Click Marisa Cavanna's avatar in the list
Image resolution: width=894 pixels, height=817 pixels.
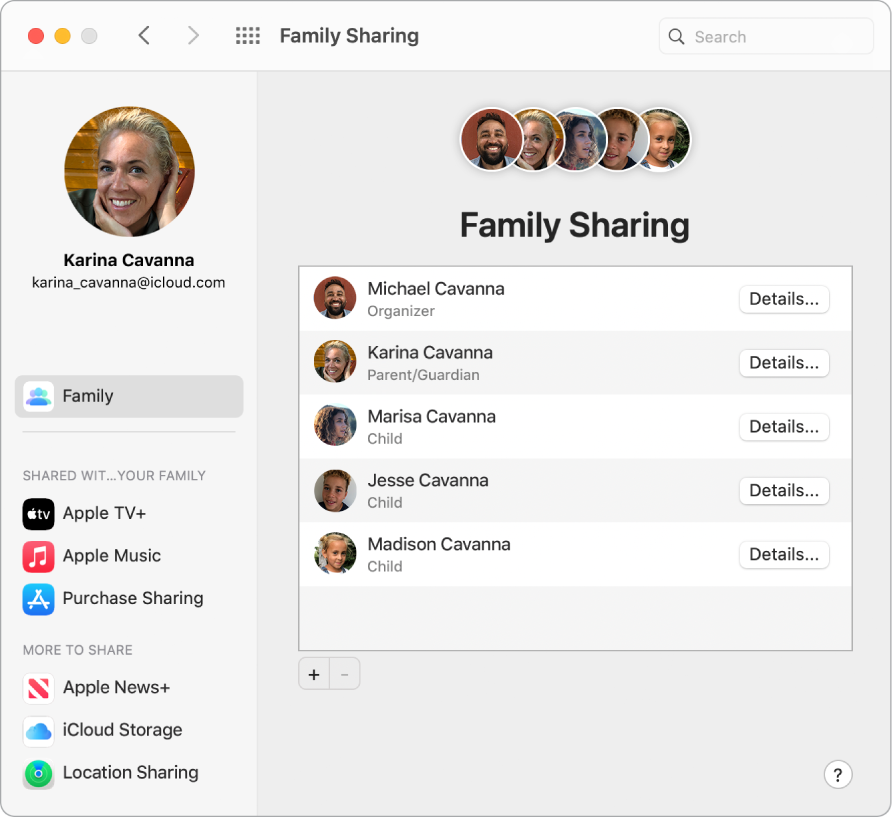pyautogui.click(x=335, y=425)
